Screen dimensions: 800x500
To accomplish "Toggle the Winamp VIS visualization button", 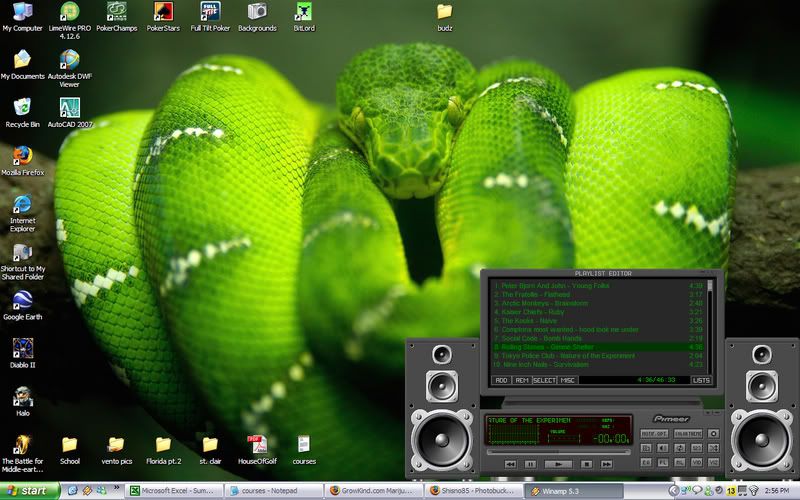I will coord(713,462).
